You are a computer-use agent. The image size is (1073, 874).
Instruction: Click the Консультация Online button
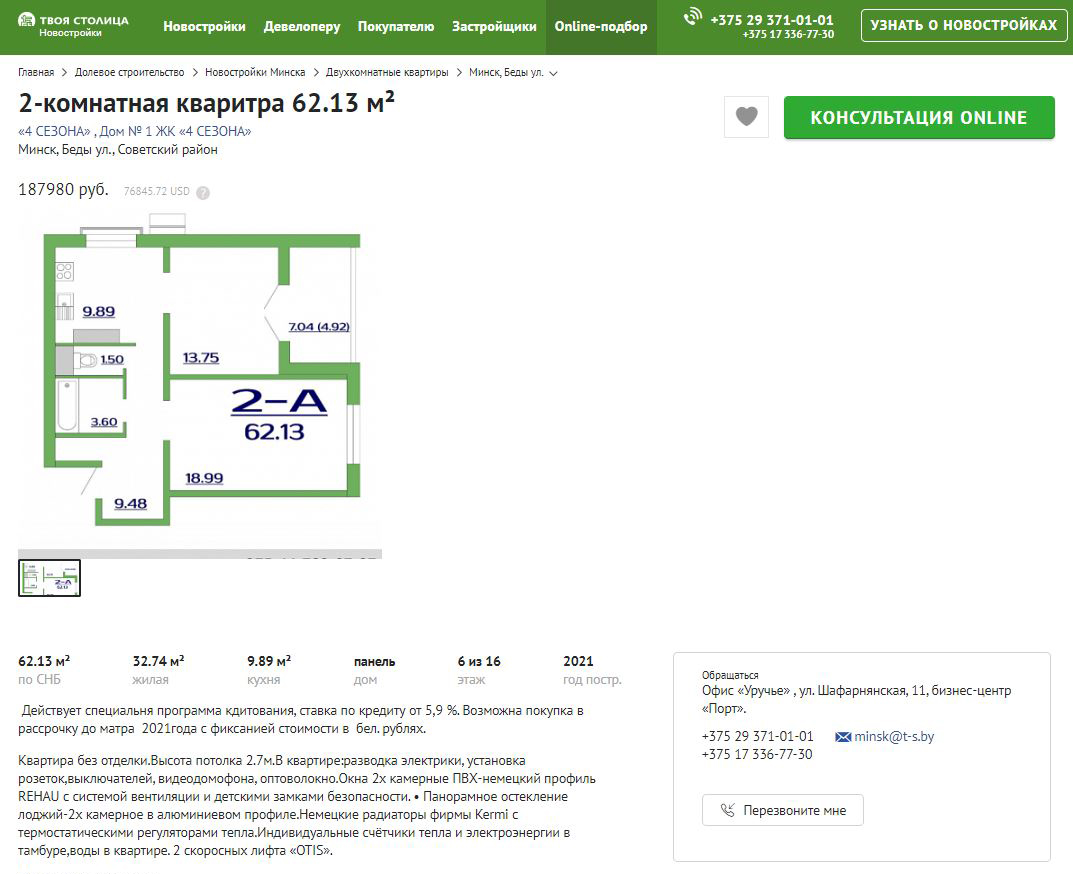[x=918, y=118]
